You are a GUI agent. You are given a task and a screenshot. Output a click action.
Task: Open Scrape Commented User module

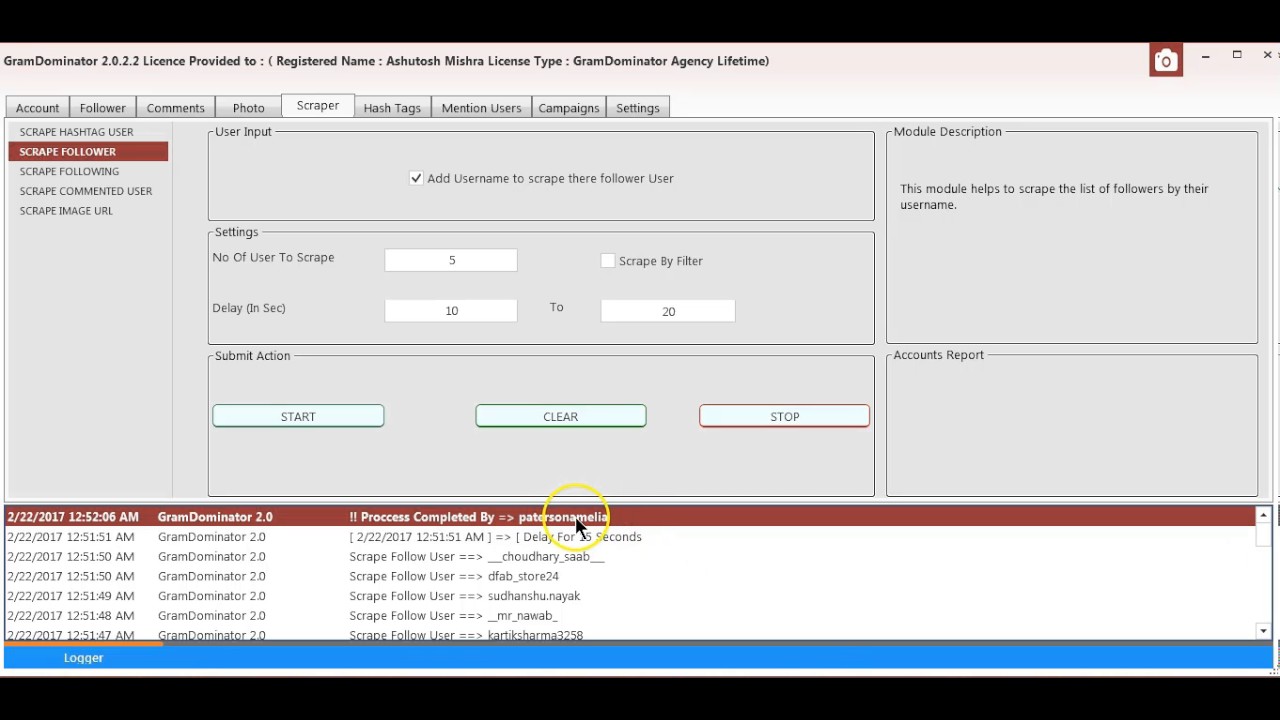(88, 191)
